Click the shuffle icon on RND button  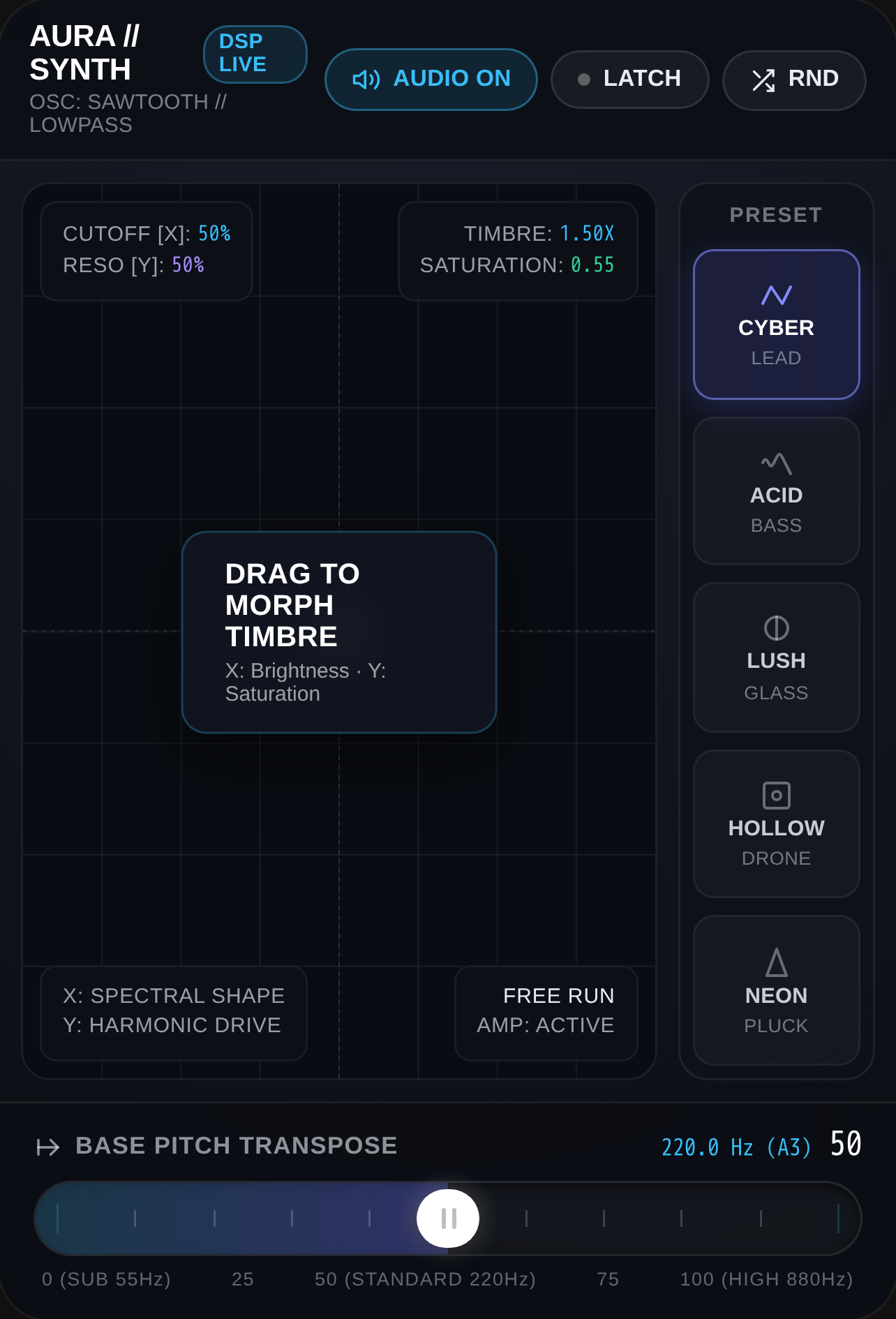tap(763, 80)
